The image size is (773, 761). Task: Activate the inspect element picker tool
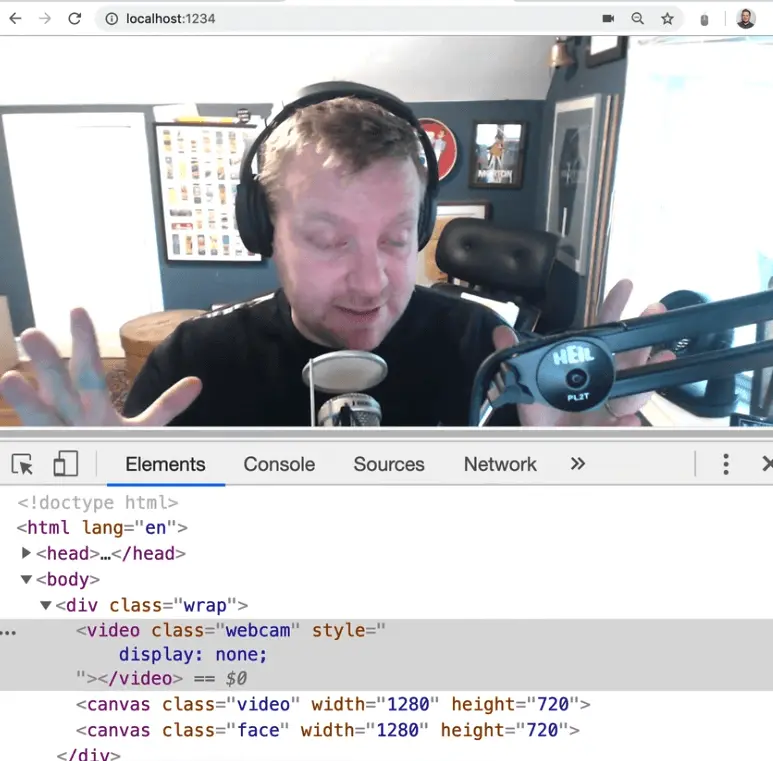pyautogui.click(x=22, y=464)
